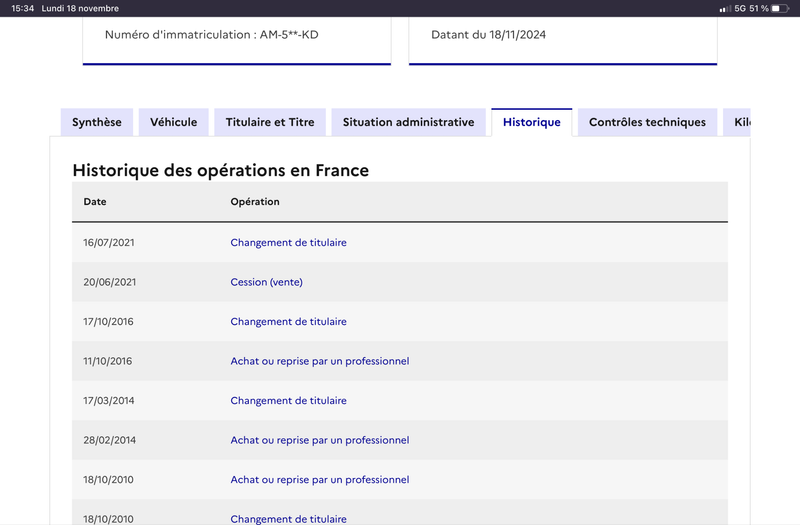The height and width of the screenshot is (525, 800).
Task: Select the date 20/06/2021
Action: [x=110, y=282]
